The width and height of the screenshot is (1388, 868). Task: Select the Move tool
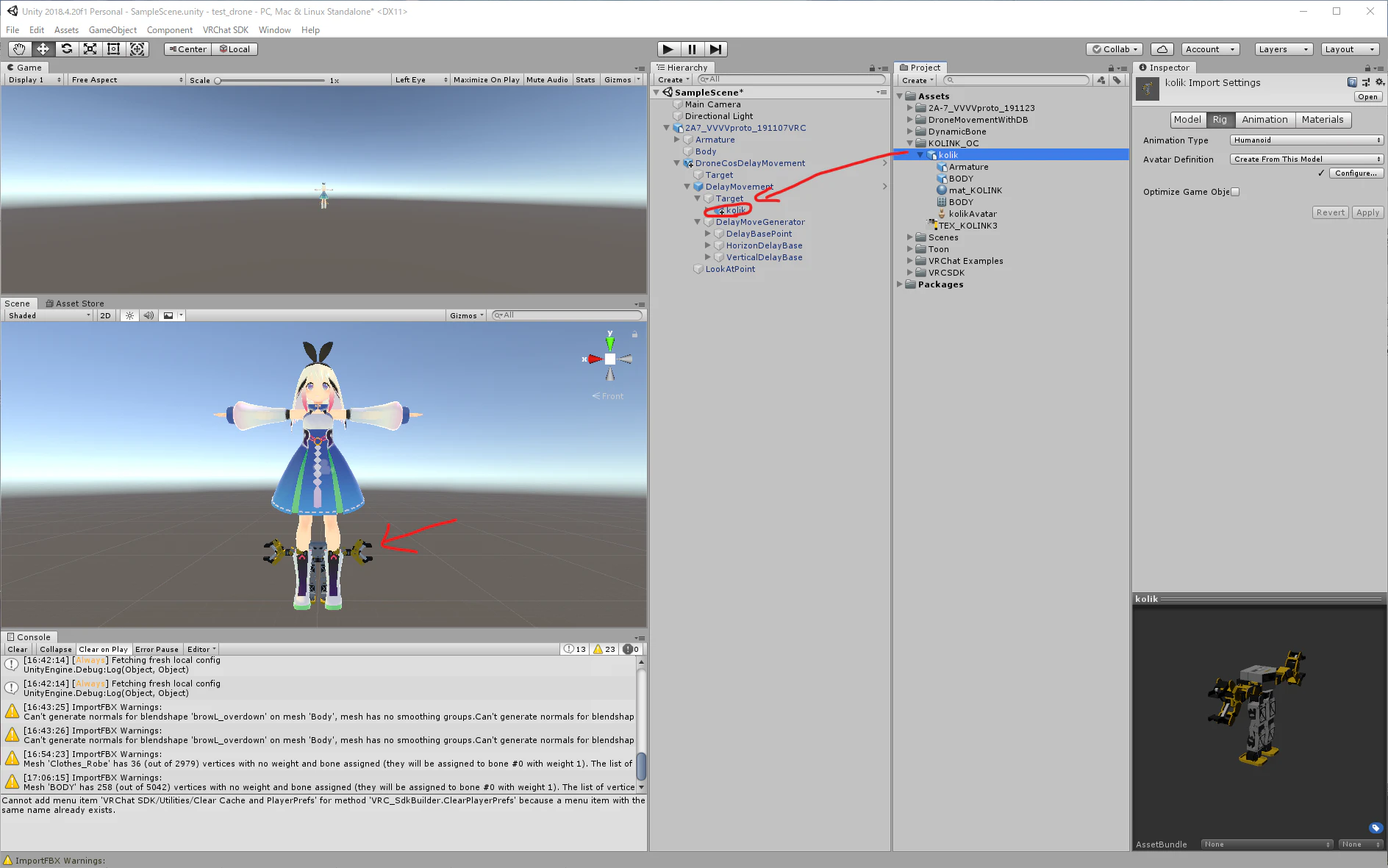43,49
